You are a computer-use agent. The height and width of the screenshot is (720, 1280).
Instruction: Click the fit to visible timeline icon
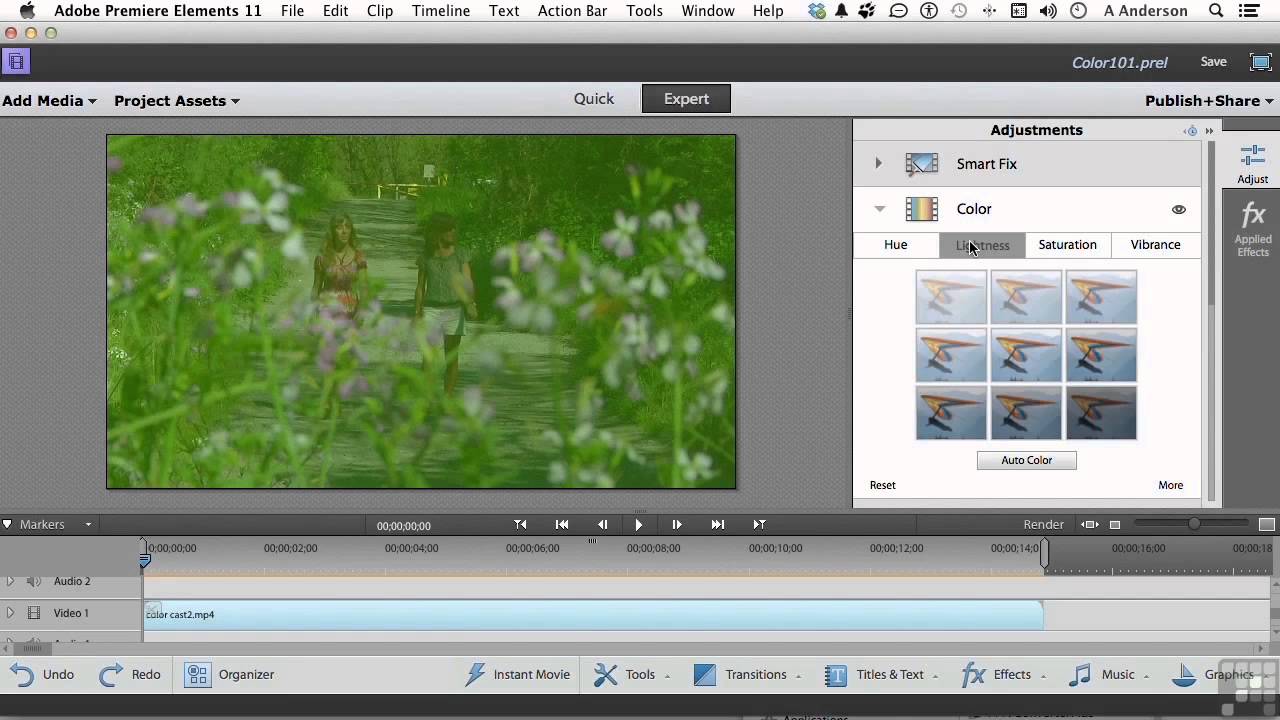pos(1090,524)
